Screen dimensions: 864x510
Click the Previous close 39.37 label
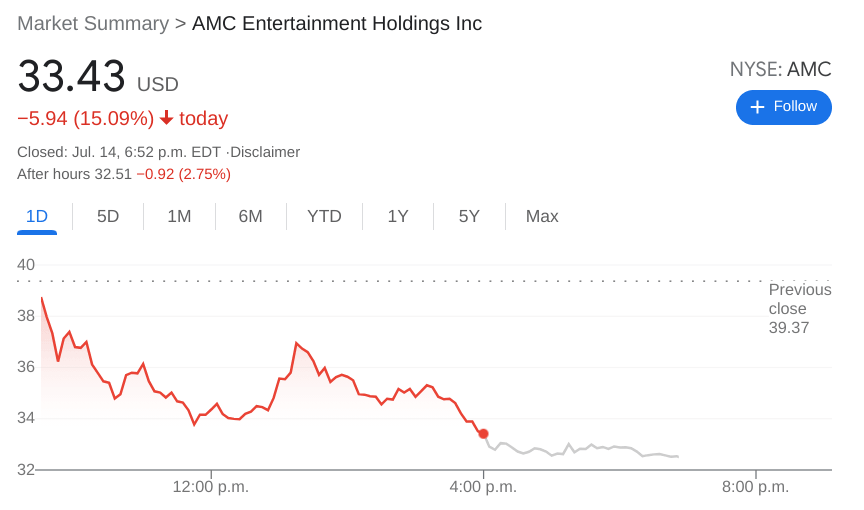(799, 308)
